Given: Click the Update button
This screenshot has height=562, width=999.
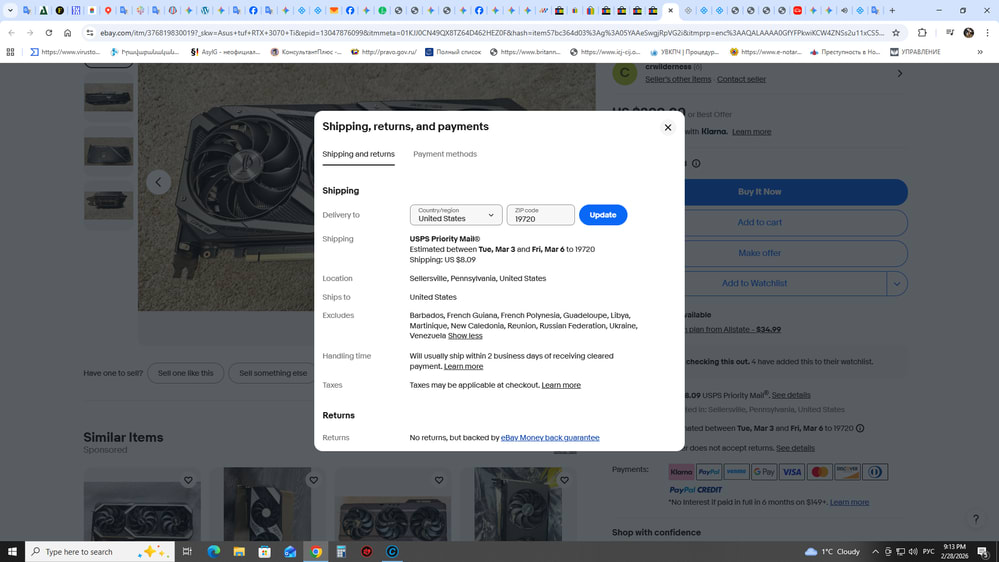Looking at the screenshot, I should click(603, 215).
